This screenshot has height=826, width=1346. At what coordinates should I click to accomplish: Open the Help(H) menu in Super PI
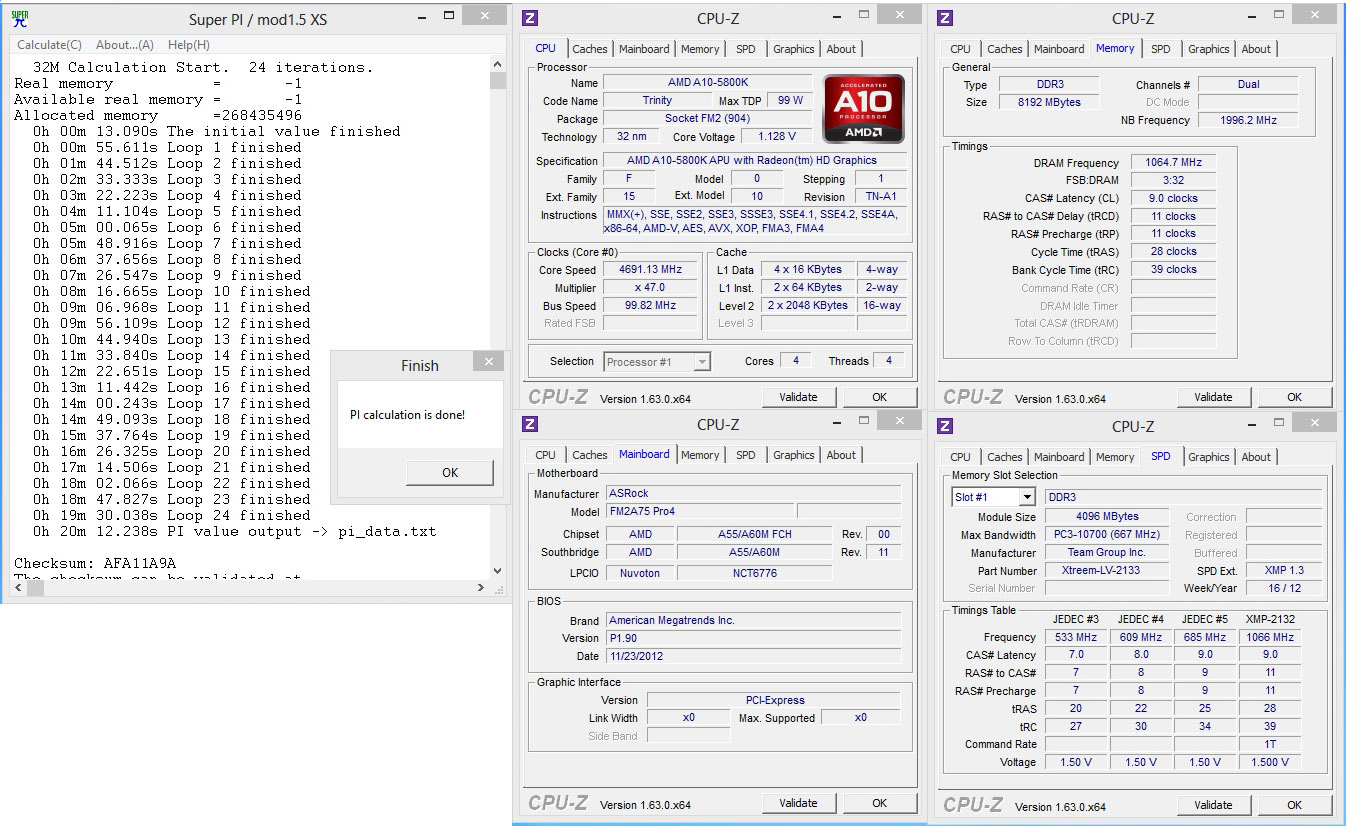click(x=189, y=45)
